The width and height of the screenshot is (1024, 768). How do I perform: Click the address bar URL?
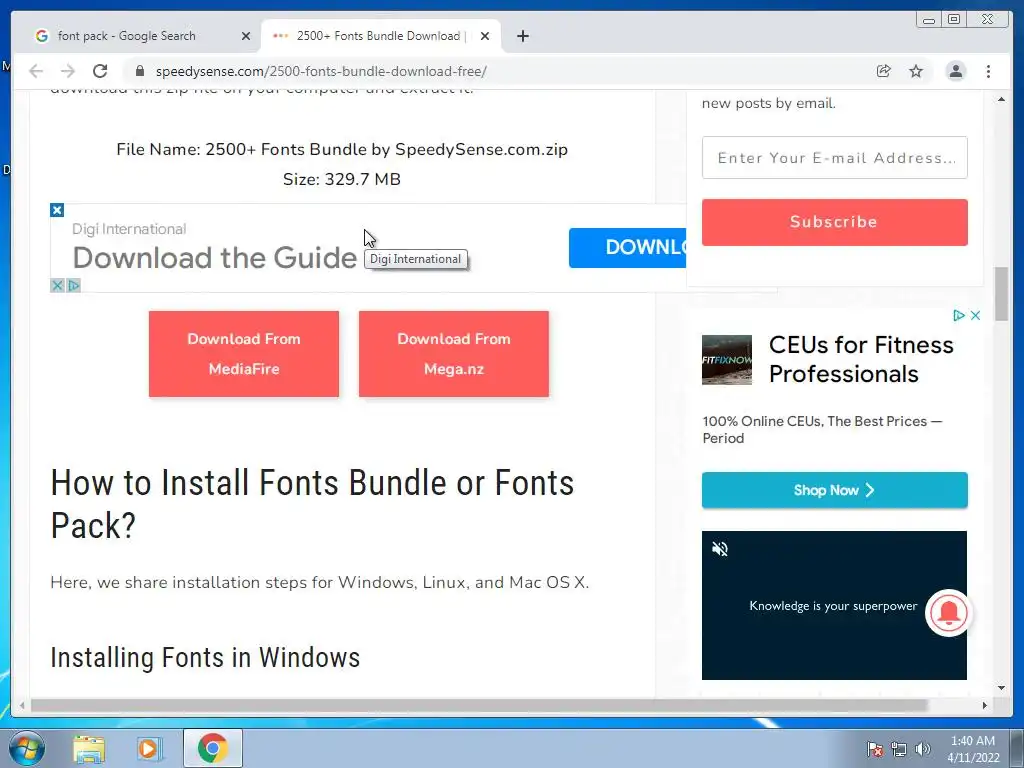(x=321, y=71)
